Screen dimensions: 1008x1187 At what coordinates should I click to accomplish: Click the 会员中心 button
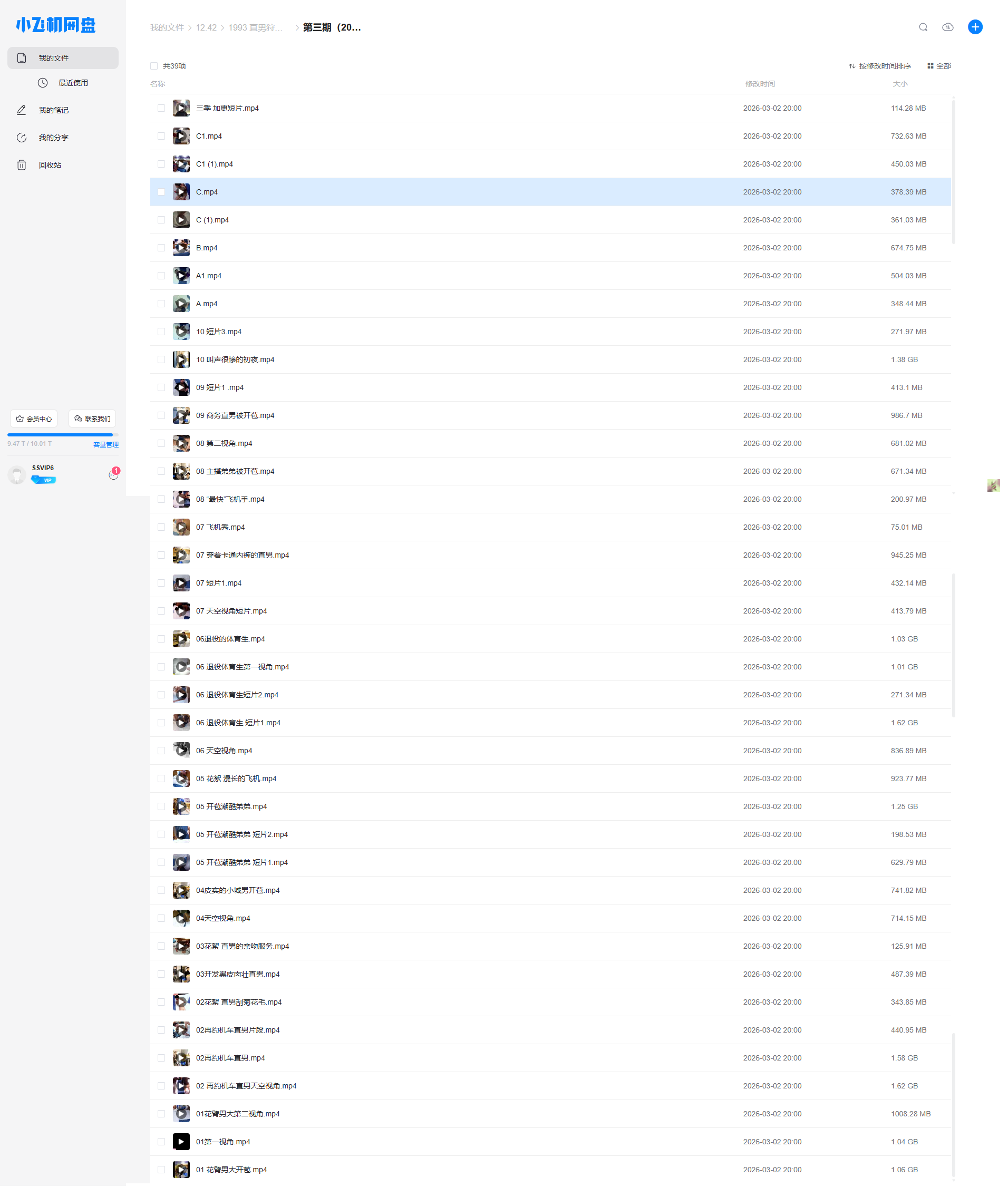(x=34, y=419)
